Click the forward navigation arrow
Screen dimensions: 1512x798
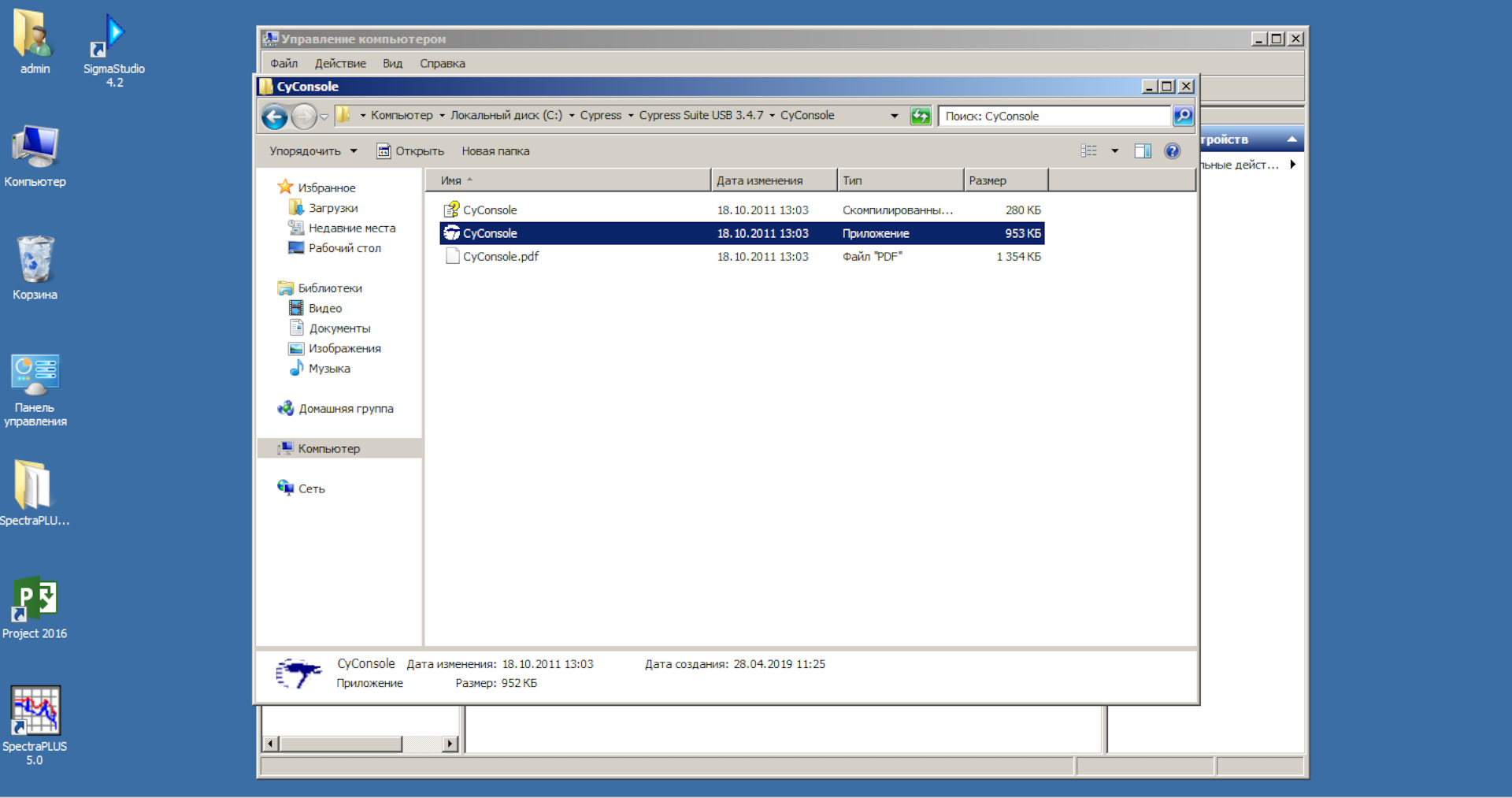click(x=303, y=117)
